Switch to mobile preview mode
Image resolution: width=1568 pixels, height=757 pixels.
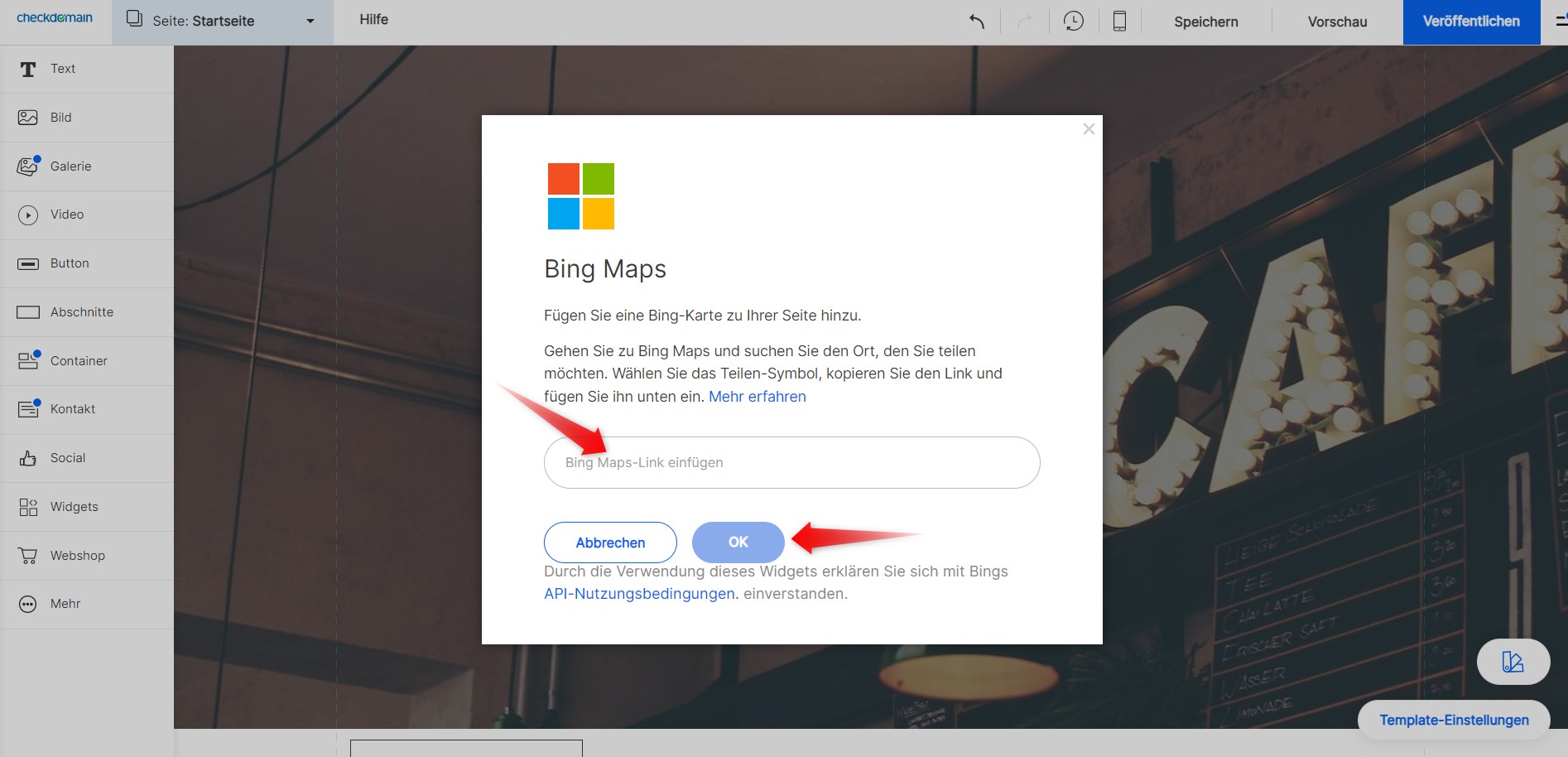click(1119, 22)
